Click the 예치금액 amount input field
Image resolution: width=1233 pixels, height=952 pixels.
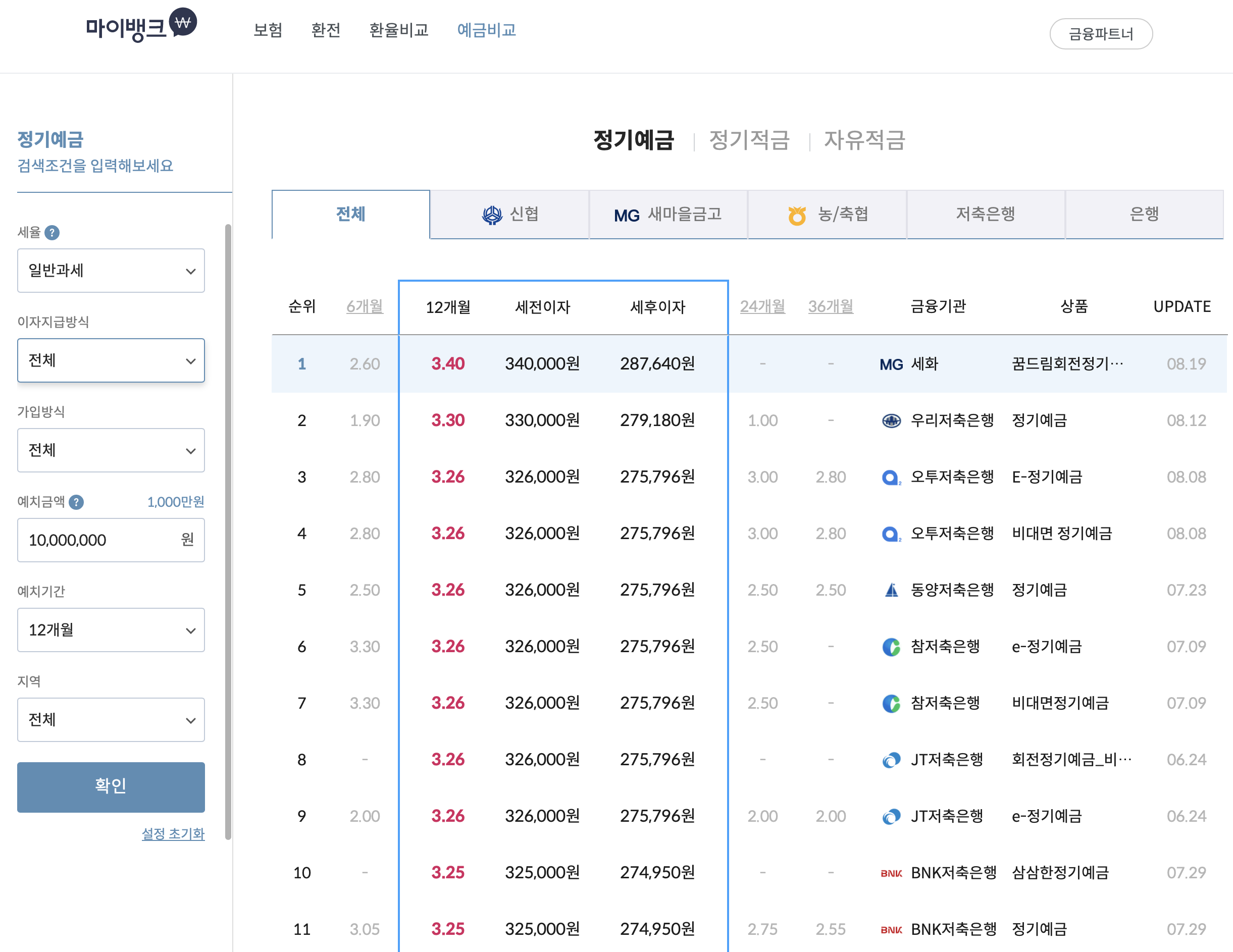coord(101,540)
